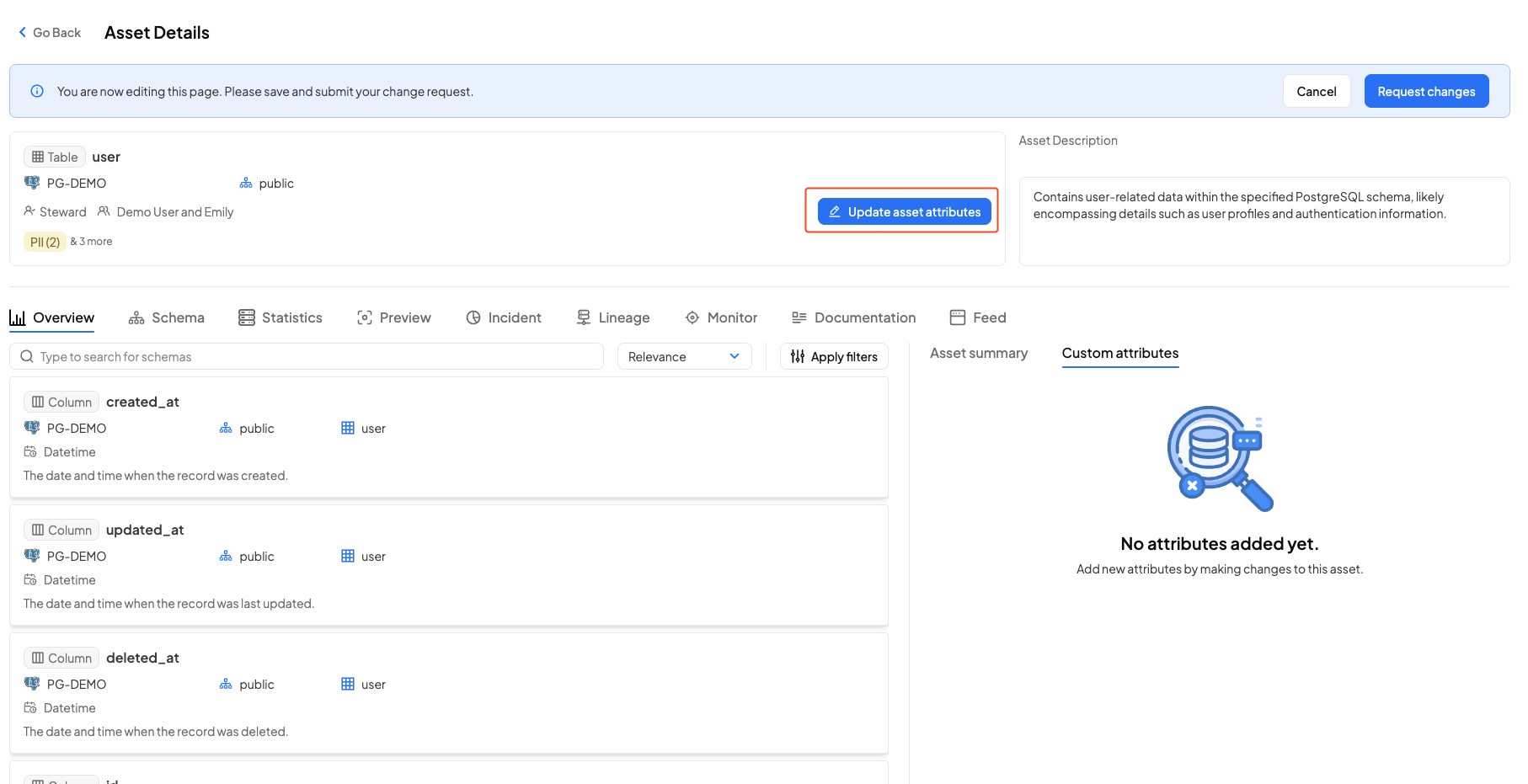Image resolution: width=1528 pixels, height=784 pixels.
Task: Click the Datetime icon under updated_at
Action: click(x=30, y=579)
